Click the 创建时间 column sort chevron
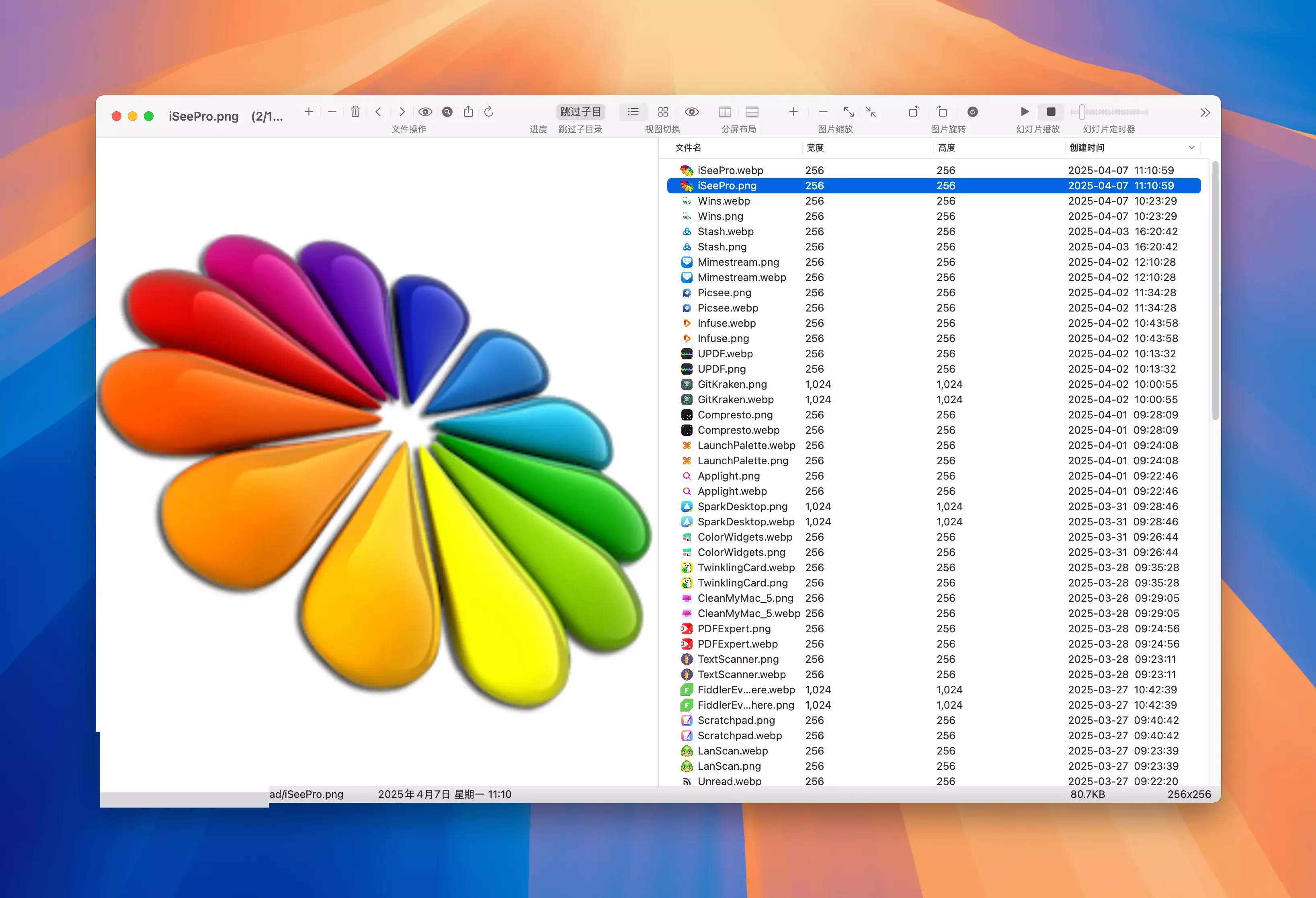Screen dimensions: 1316x898 pyautogui.click(x=1191, y=148)
